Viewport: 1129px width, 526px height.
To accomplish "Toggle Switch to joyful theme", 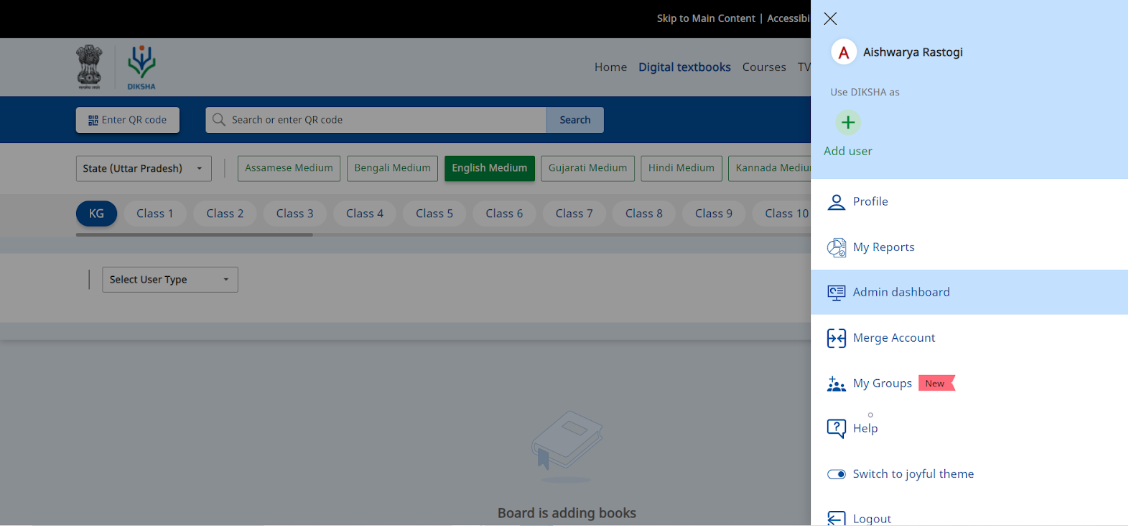I will [x=836, y=474].
